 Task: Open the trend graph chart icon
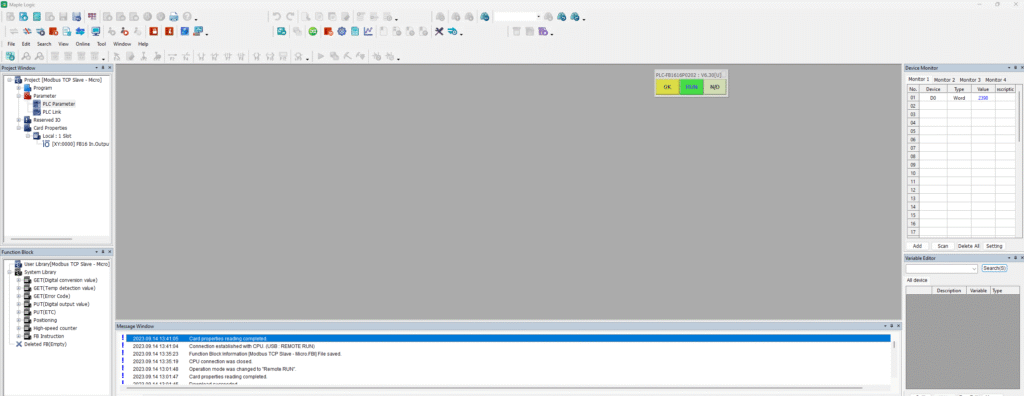click(x=369, y=31)
